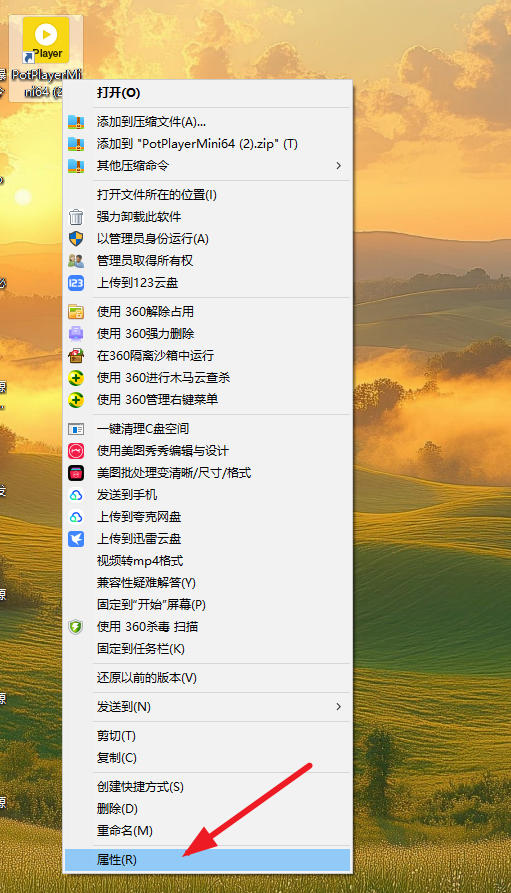Choose 固定到"开始"屏幕(P)

click(x=207, y=605)
